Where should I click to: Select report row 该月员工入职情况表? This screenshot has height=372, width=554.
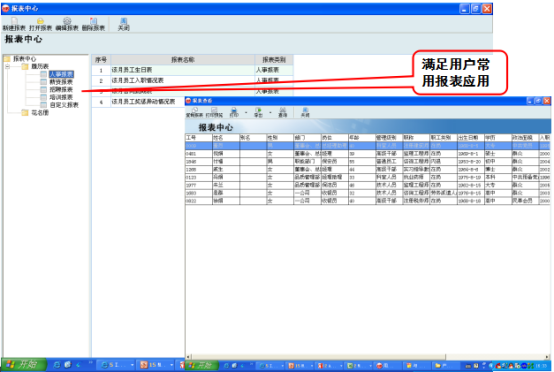(192, 81)
